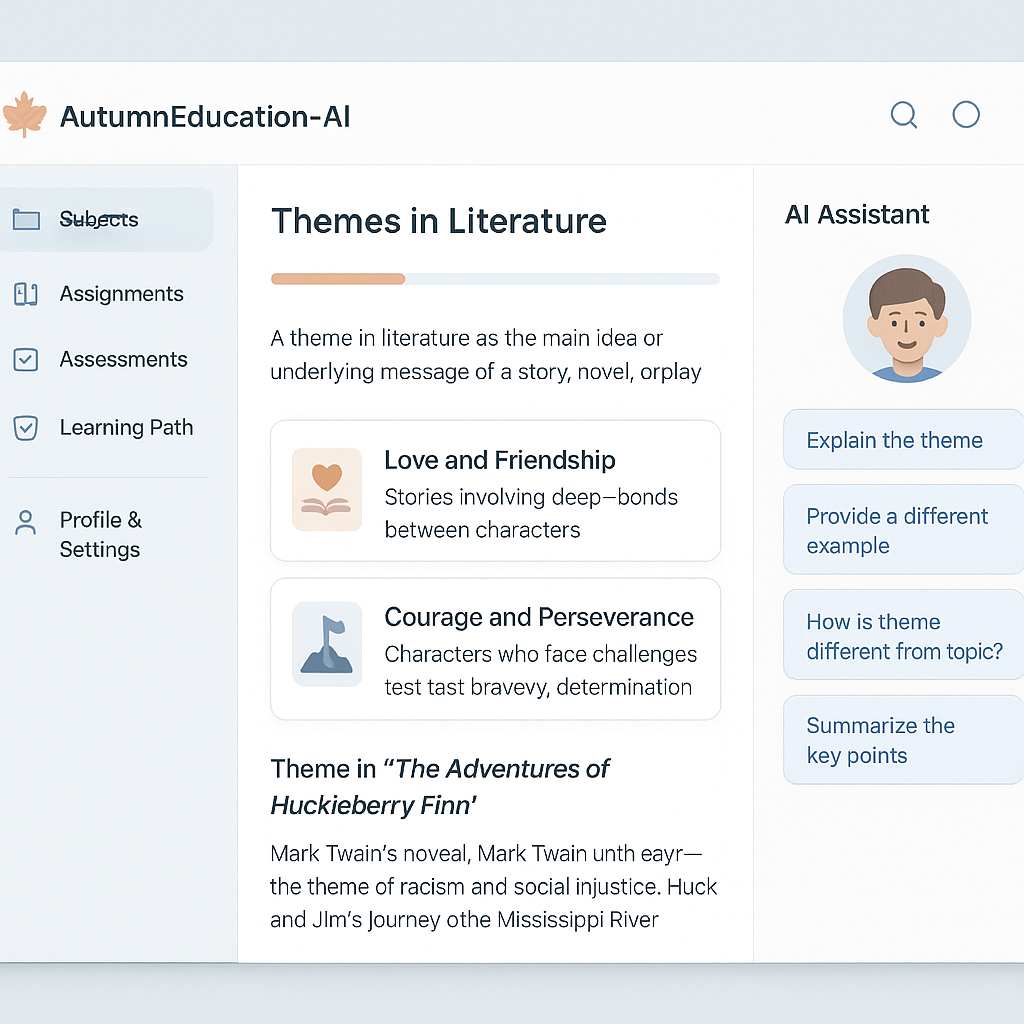1024x1024 pixels.
Task: Click the Assignments book icon
Action: click(x=26, y=293)
